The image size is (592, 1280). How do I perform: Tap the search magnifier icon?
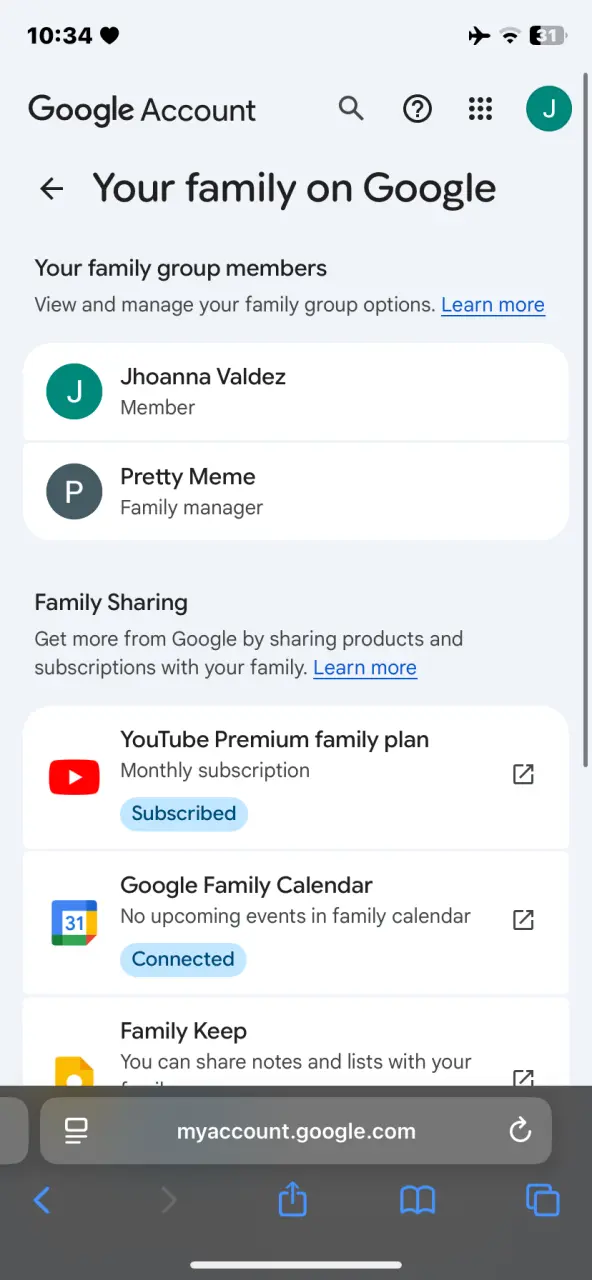351,108
